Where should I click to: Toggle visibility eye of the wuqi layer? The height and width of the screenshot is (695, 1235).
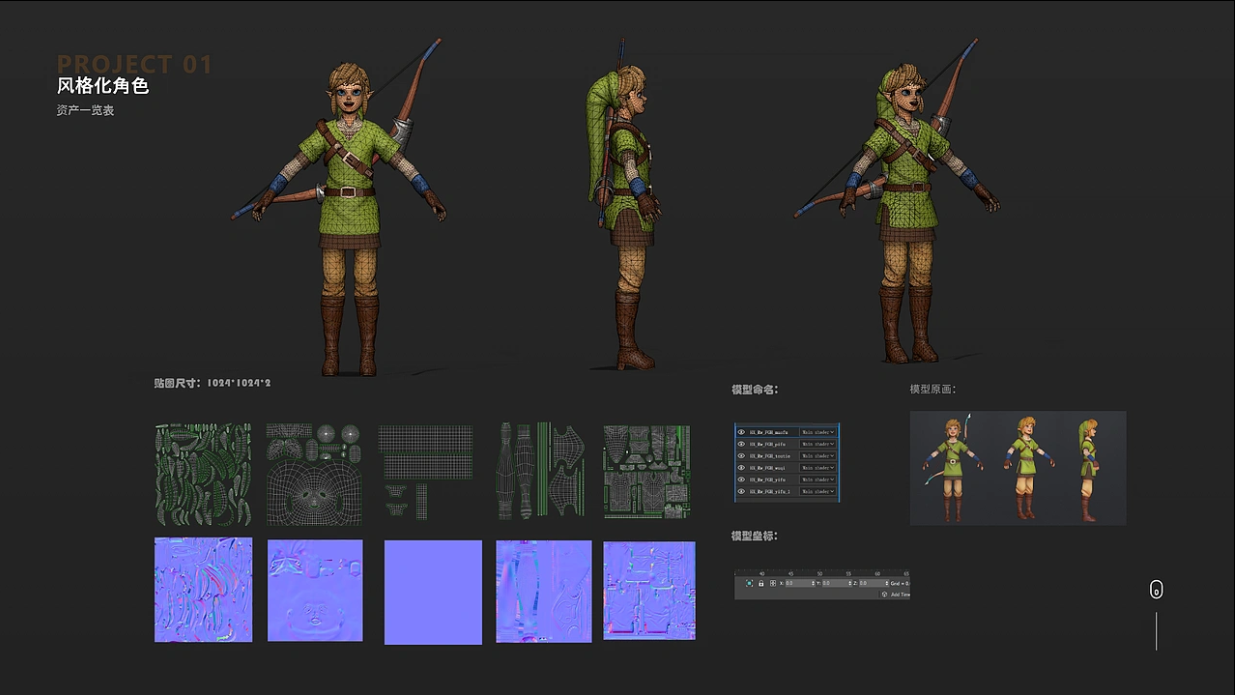(741, 468)
